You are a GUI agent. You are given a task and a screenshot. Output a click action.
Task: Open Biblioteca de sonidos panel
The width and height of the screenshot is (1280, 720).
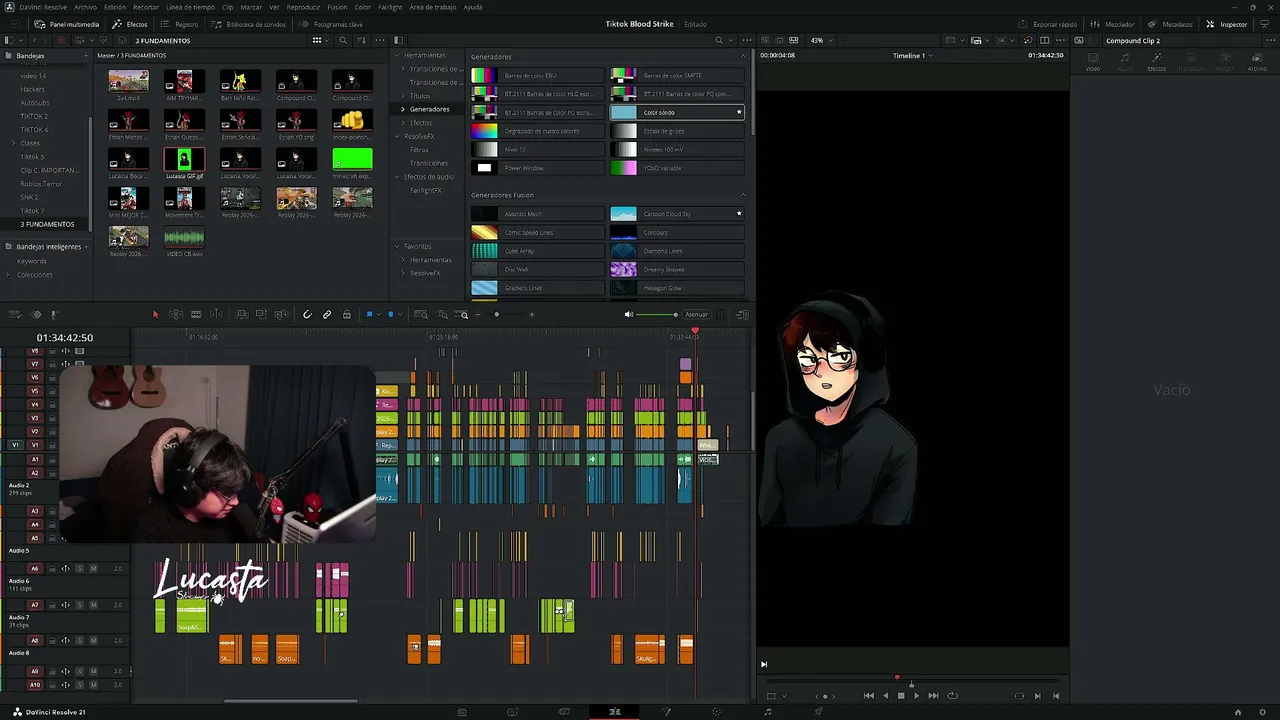247,24
